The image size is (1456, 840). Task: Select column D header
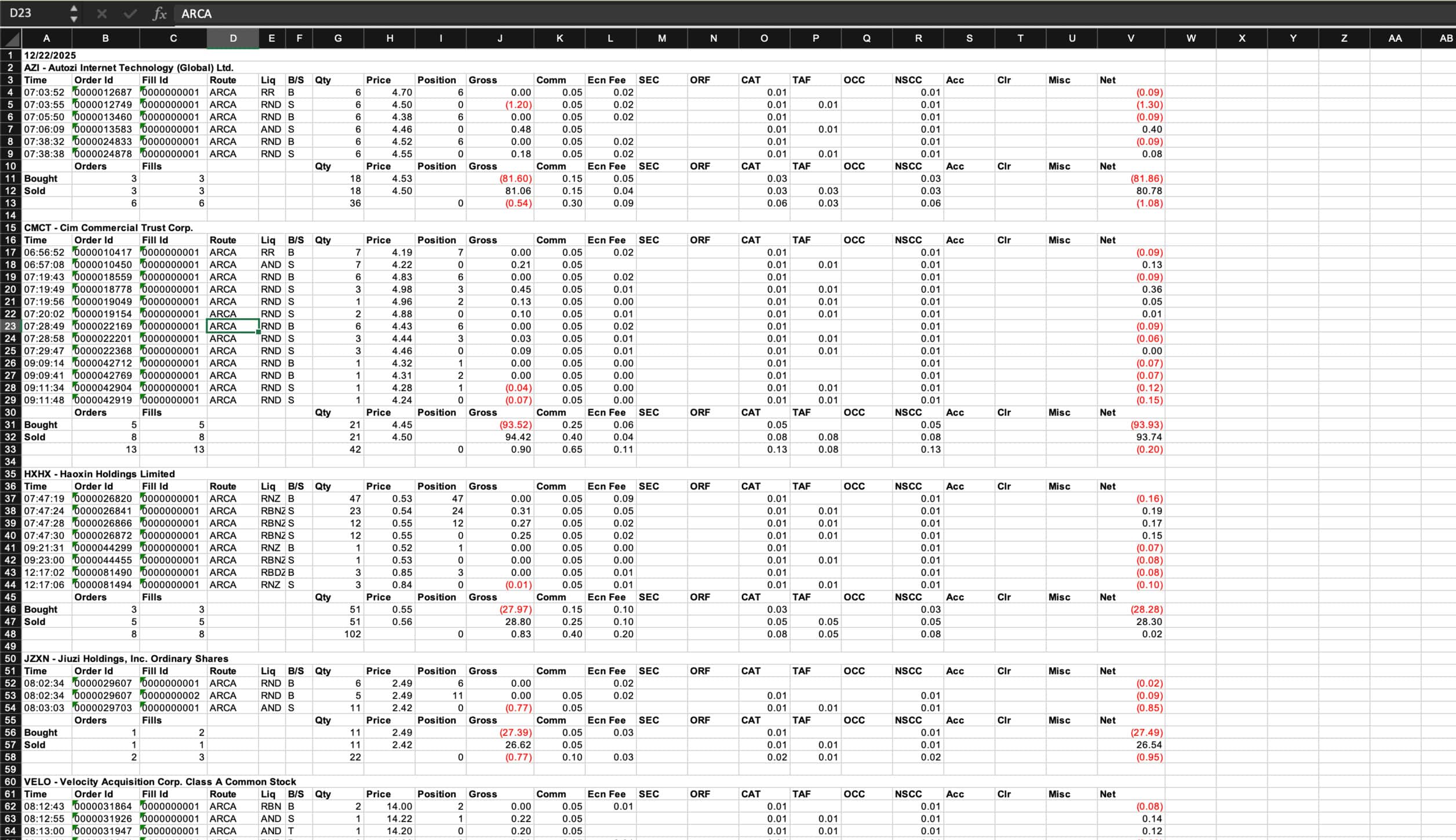(x=233, y=39)
